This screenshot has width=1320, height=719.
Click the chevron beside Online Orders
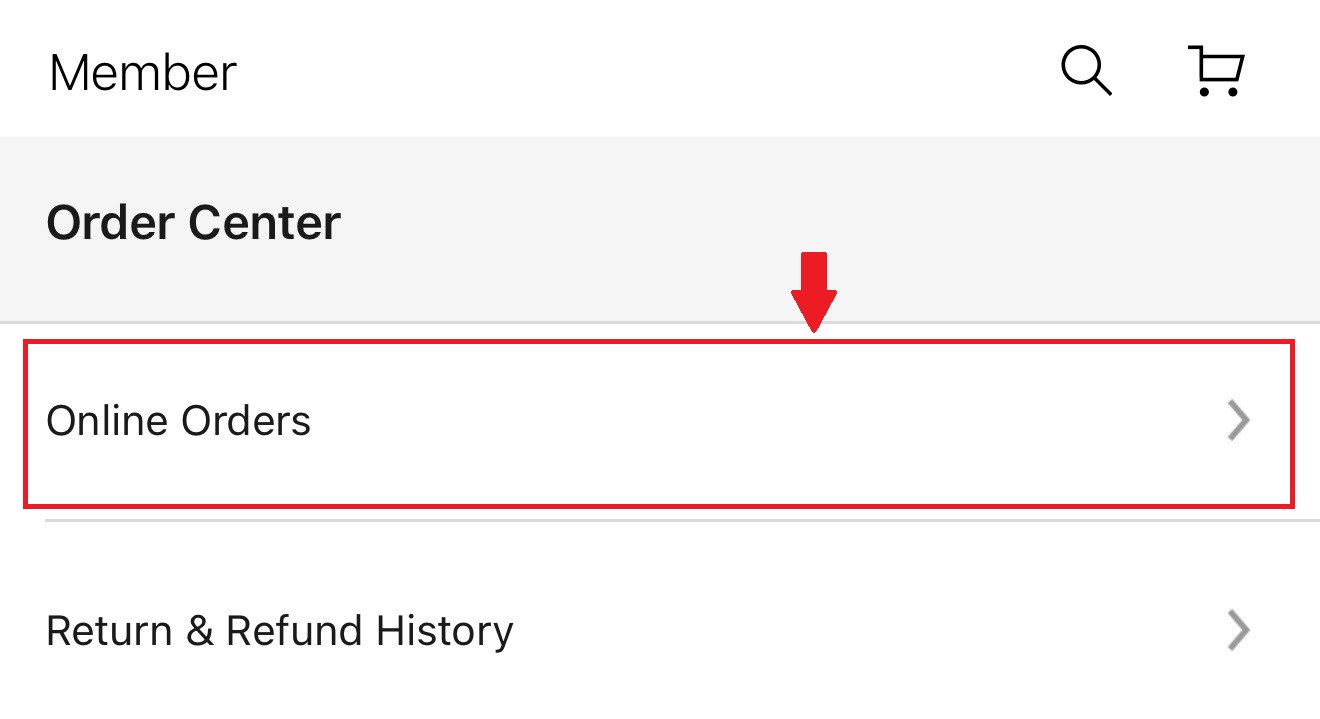pos(1238,421)
